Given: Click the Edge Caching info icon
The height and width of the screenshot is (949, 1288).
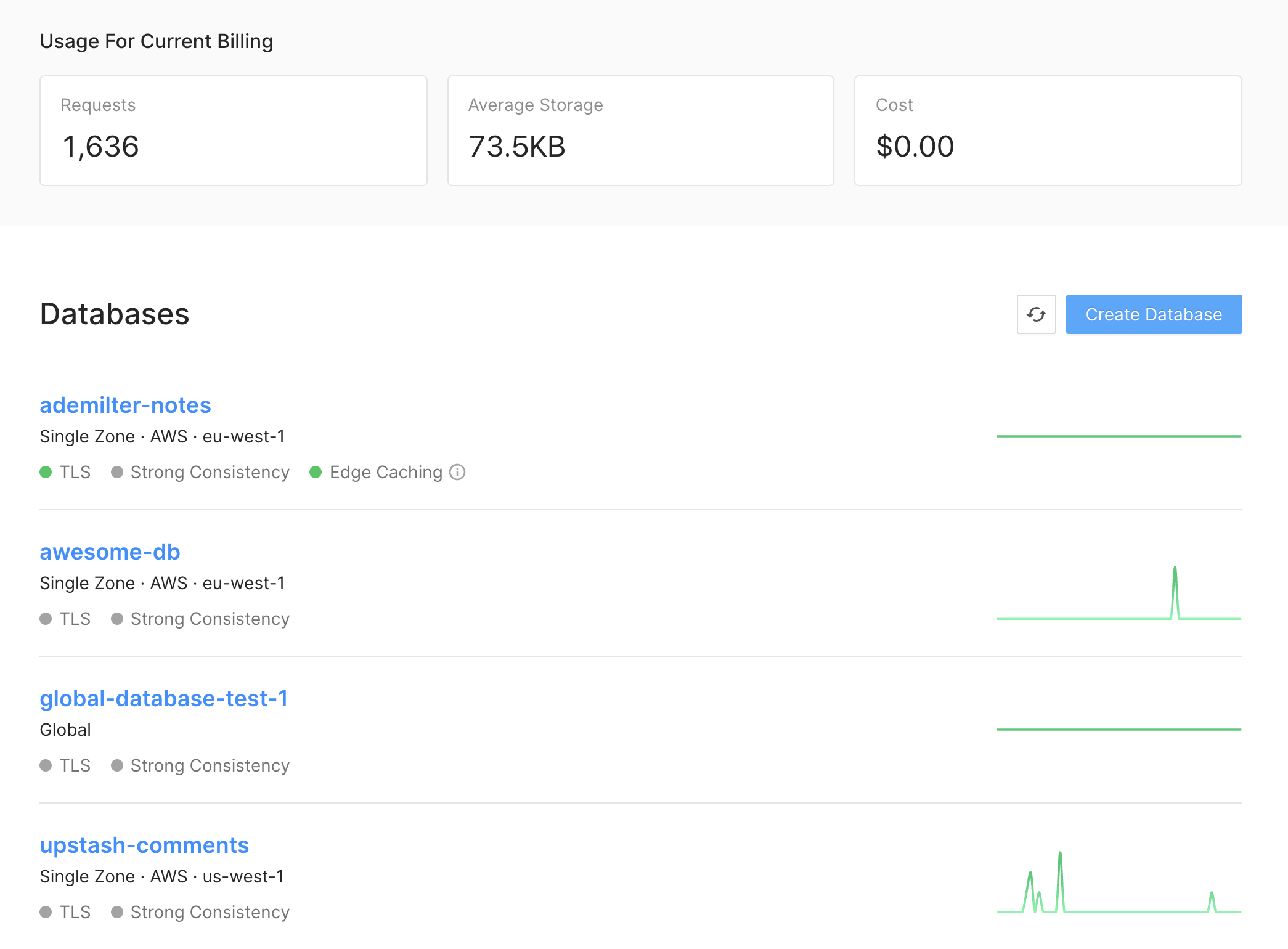Looking at the screenshot, I should click(x=457, y=472).
